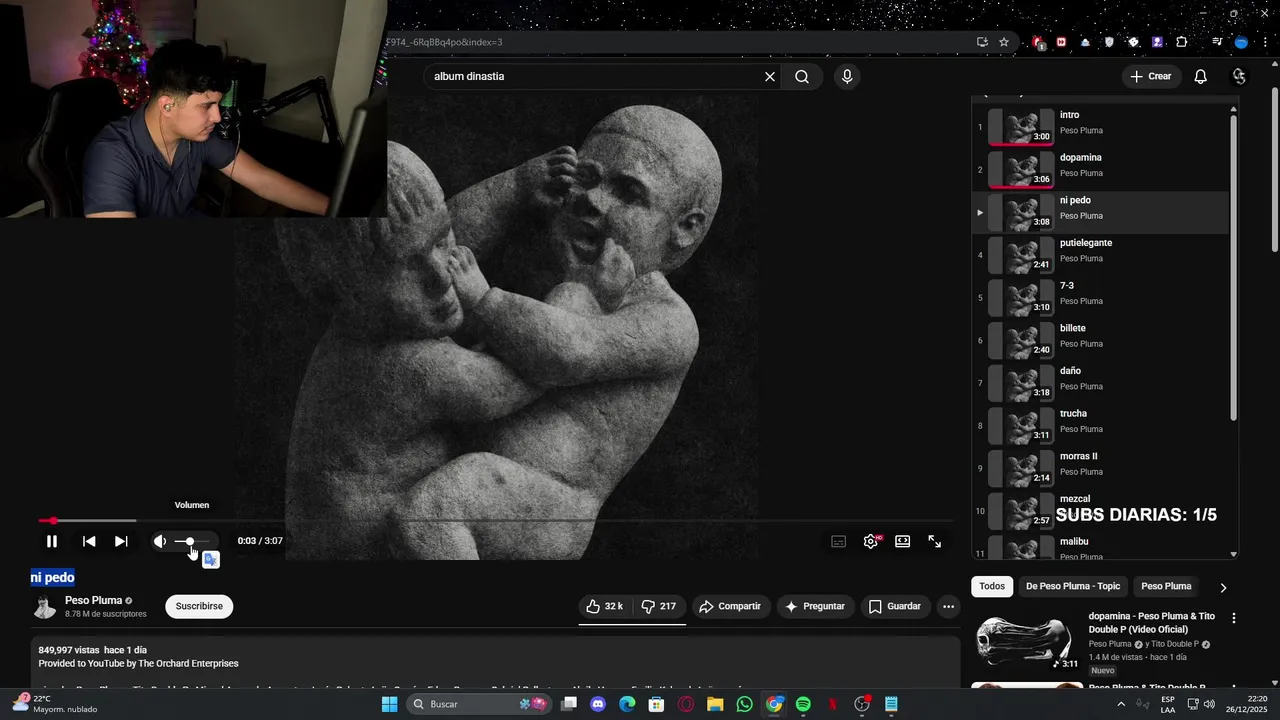Viewport: 1280px width, 720px height.
Task: Open Chrome media controls icon
Action: (1217, 42)
